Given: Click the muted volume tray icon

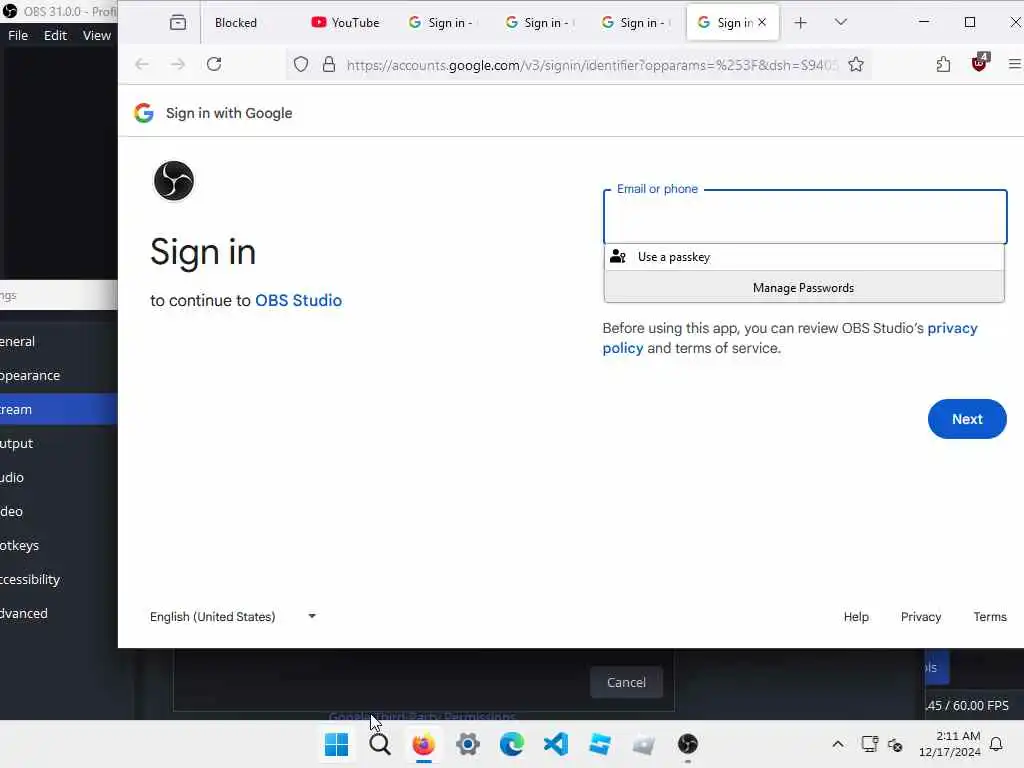Looking at the screenshot, I should [895, 744].
